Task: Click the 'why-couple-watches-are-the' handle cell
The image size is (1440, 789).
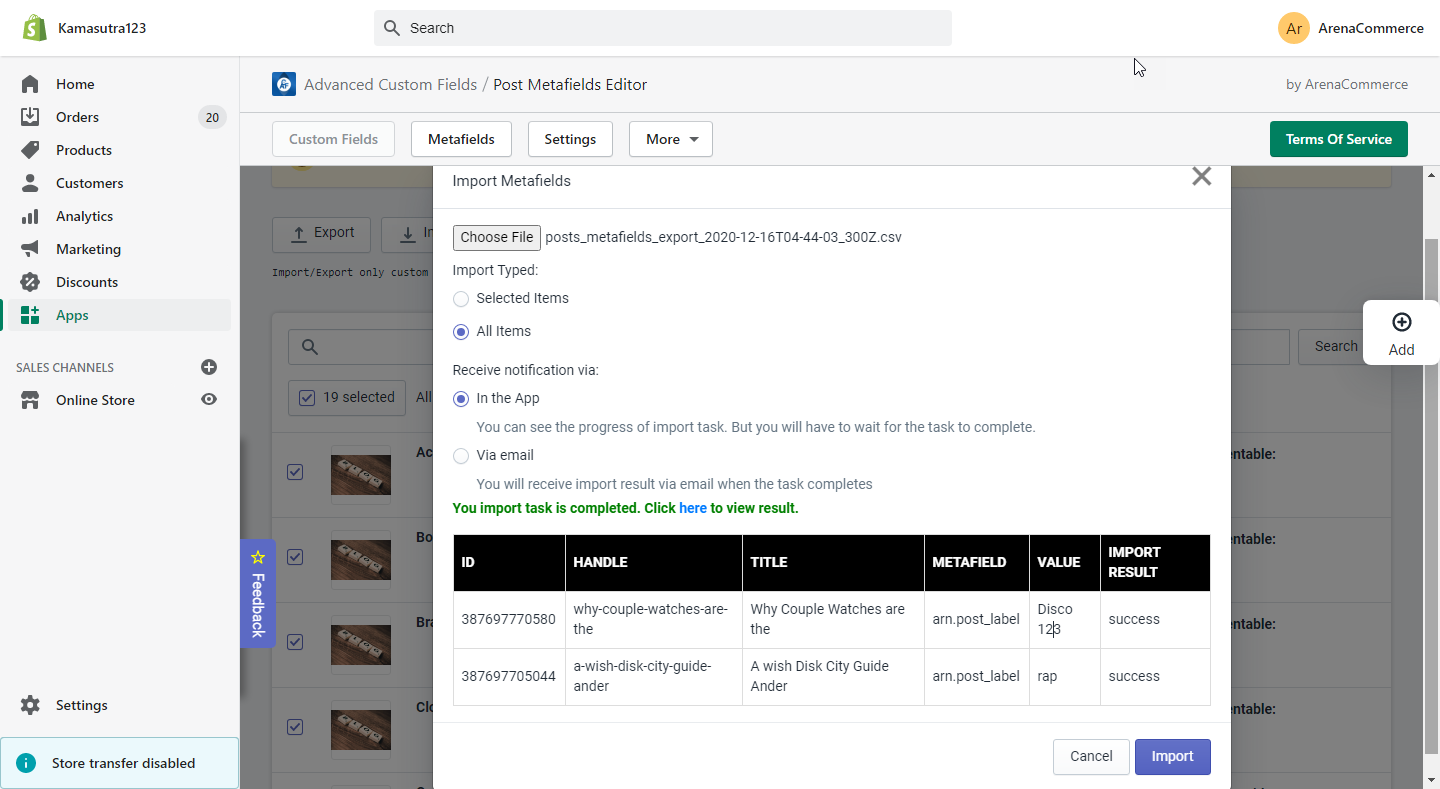Action: [x=653, y=619]
